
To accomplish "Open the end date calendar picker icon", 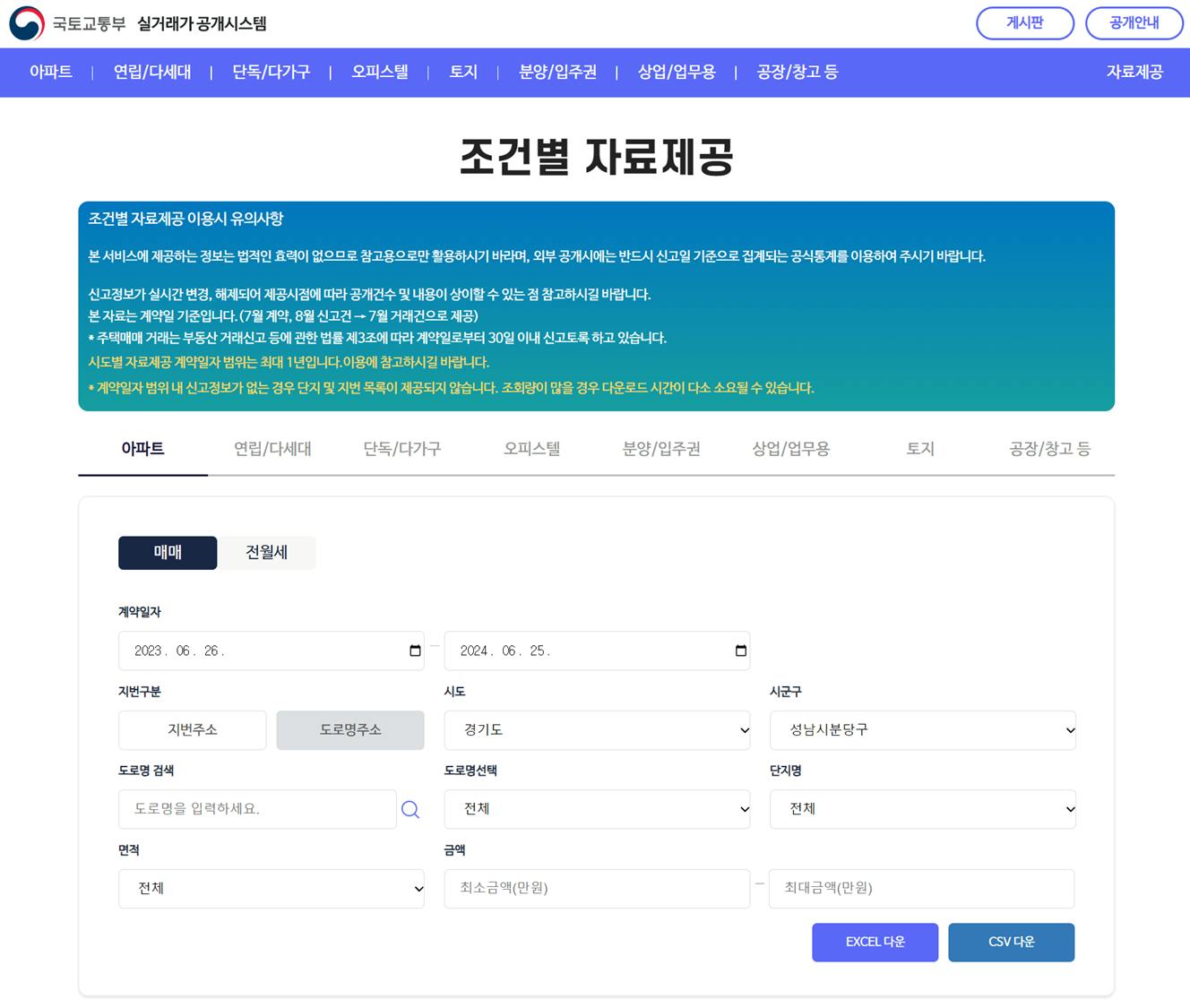I will 741,650.
